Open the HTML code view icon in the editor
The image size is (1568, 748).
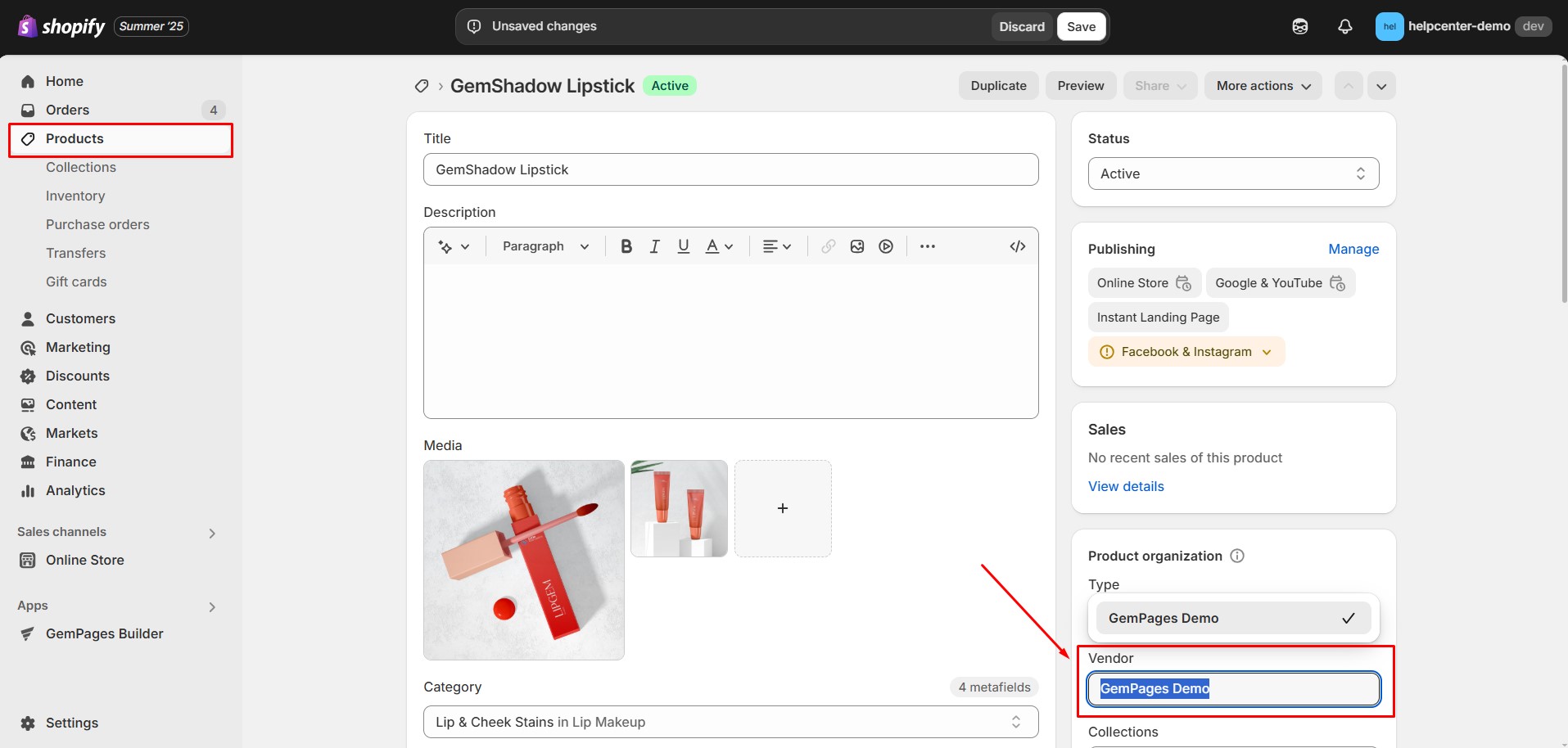click(x=1017, y=246)
